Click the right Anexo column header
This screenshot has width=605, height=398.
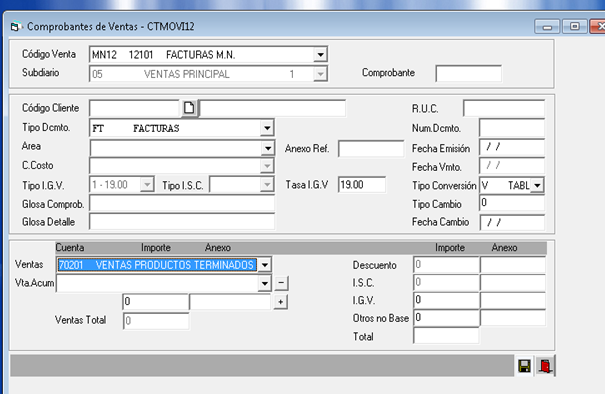click(504, 248)
